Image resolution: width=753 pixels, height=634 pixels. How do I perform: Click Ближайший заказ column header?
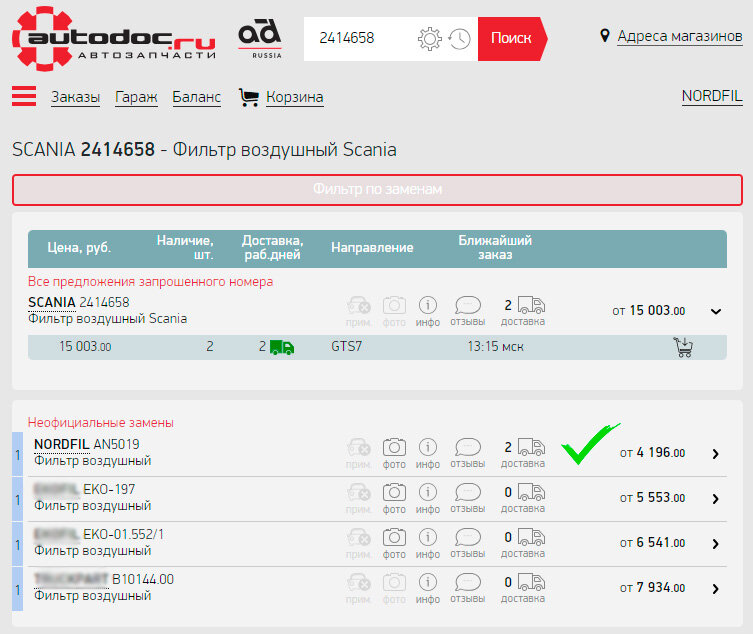pos(495,247)
